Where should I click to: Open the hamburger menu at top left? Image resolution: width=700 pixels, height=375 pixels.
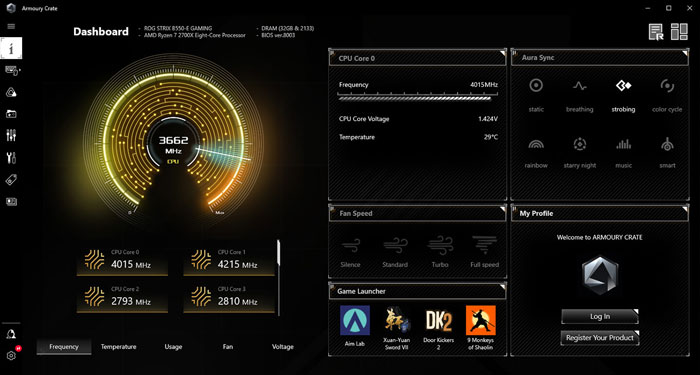click(x=11, y=26)
